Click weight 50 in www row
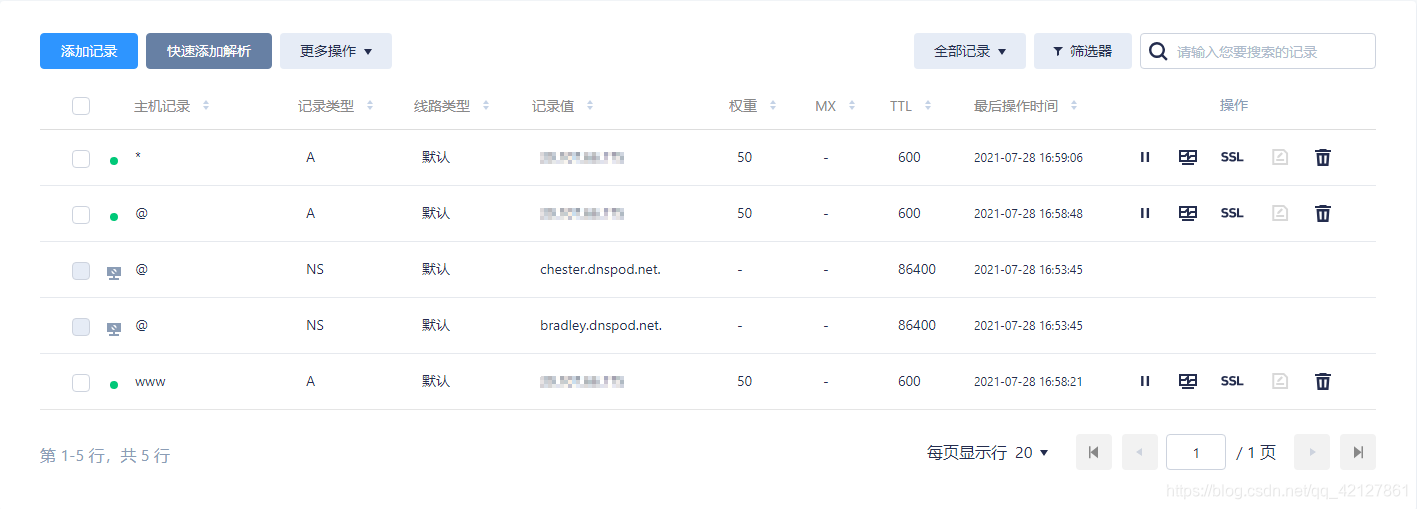Image resolution: width=1417 pixels, height=509 pixels. click(744, 381)
